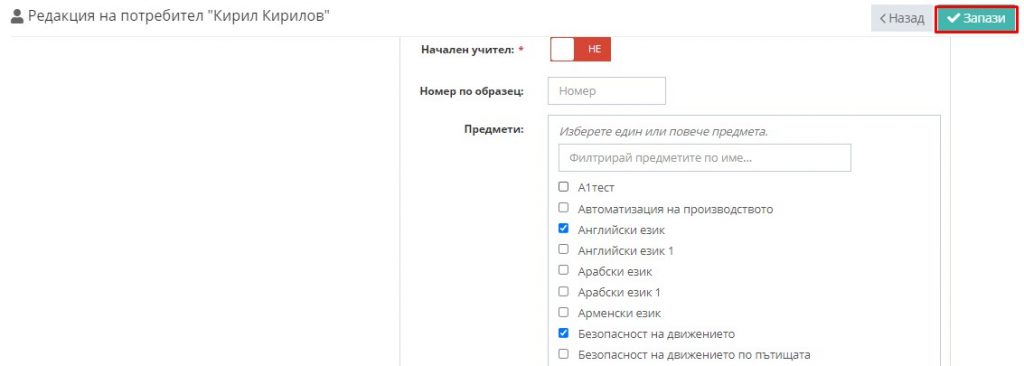Screen dimensions: 1024x366
Task: Toggle the Начален учител switch
Action: coord(580,49)
